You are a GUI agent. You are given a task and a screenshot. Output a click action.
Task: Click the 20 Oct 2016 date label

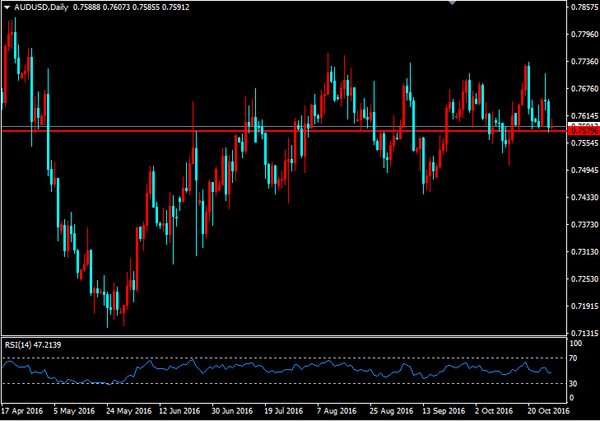click(548, 411)
